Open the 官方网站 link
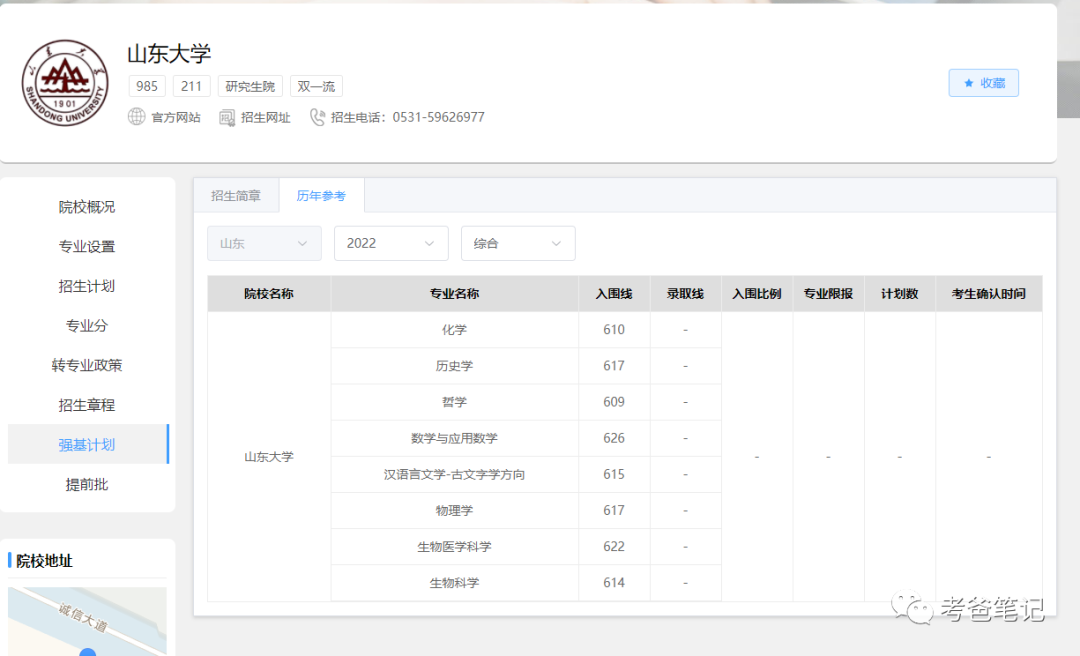This screenshot has width=1080, height=656. click(x=176, y=118)
